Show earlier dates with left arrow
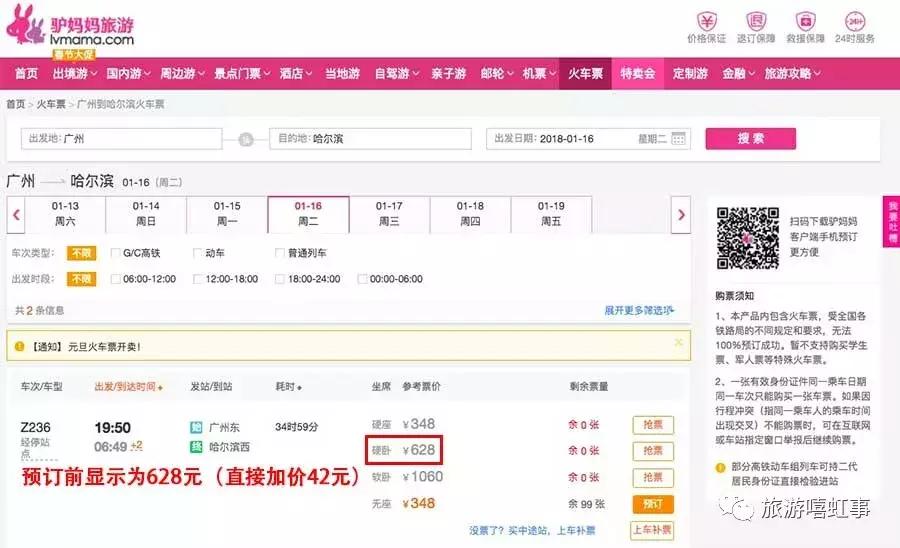 coord(16,215)
